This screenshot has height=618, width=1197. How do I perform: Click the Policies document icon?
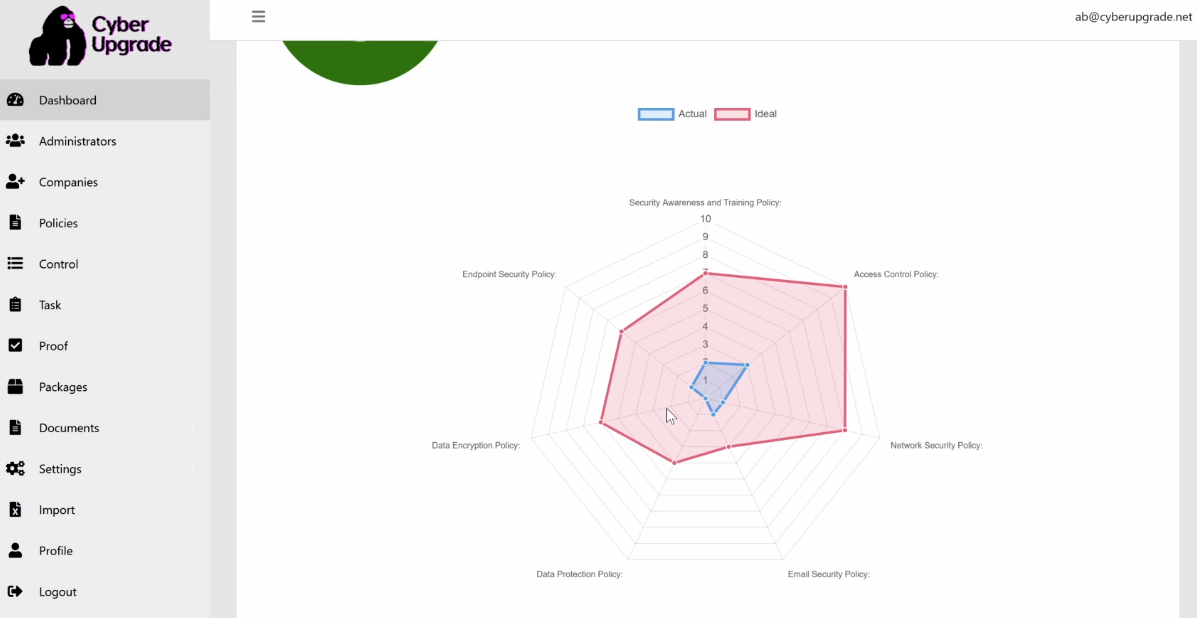[15, 223]
